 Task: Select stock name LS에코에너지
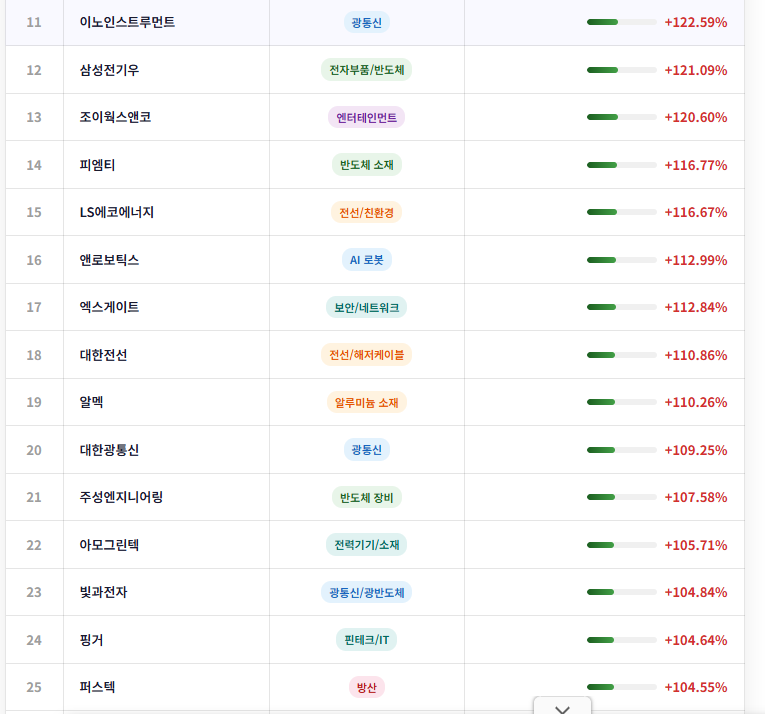[117, 212]
